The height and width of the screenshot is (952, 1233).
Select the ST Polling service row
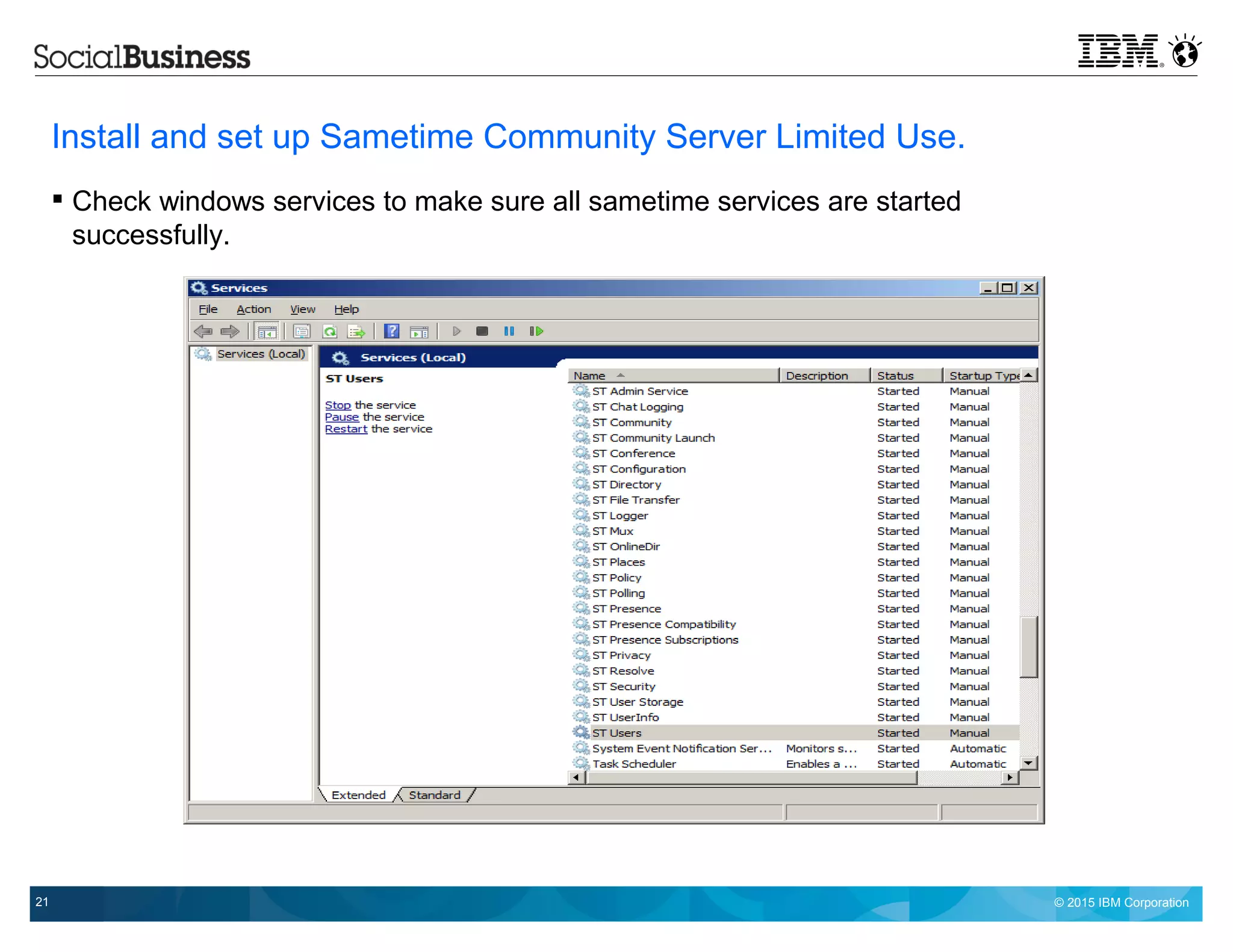[794, 593]
